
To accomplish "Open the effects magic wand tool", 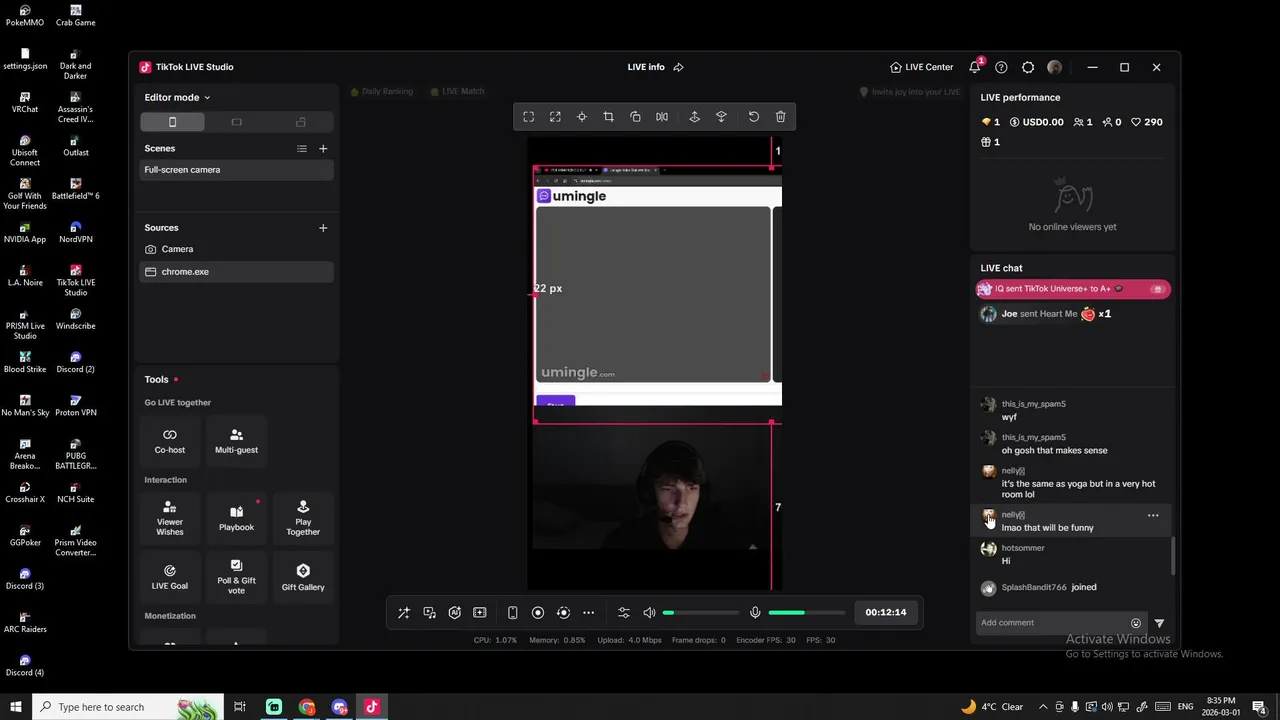I will 404,613.
